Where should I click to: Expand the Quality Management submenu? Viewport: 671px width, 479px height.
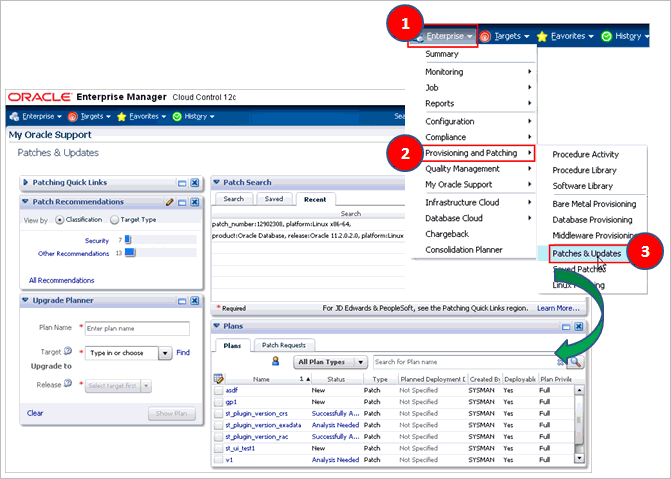coord(478,169)
